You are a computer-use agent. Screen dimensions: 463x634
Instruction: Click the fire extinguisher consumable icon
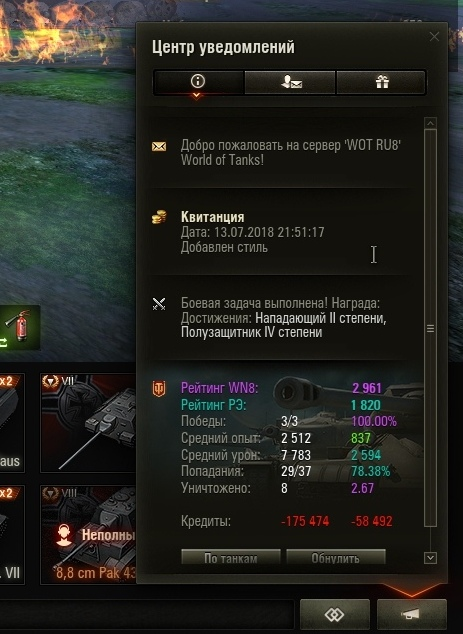click(20, 327)
